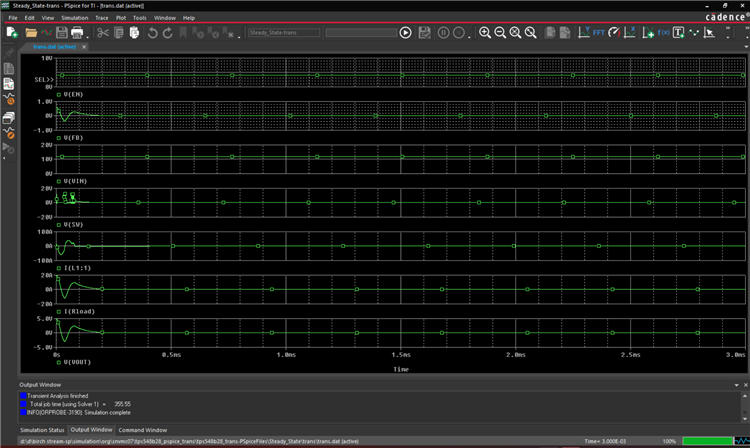Click the Add Text Label icon
Image resolution: width=750 pixels, height=448 pixels.
678,33
